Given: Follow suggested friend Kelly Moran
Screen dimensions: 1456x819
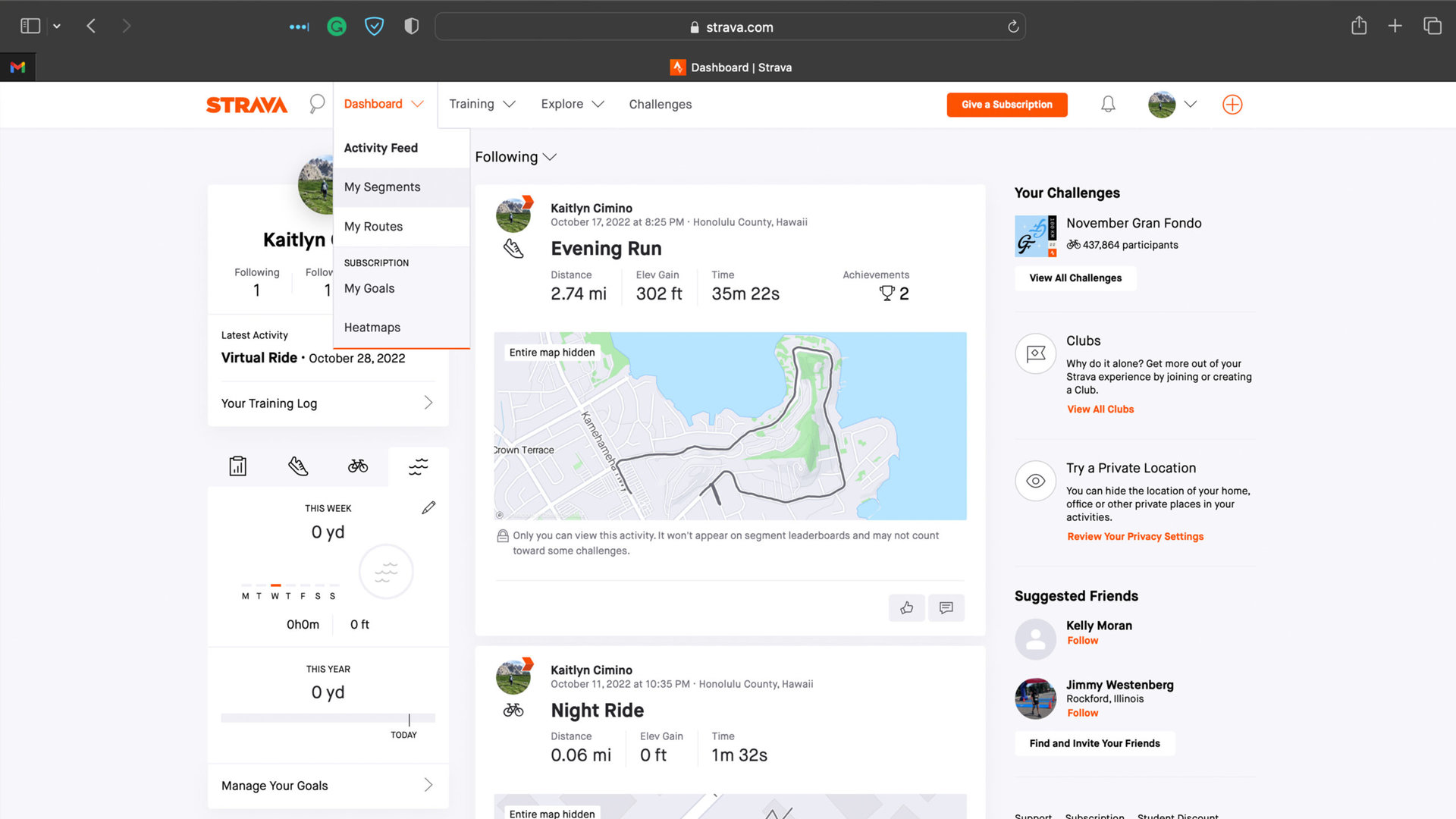Looking at the screenshot, I should pos(1082,640).
